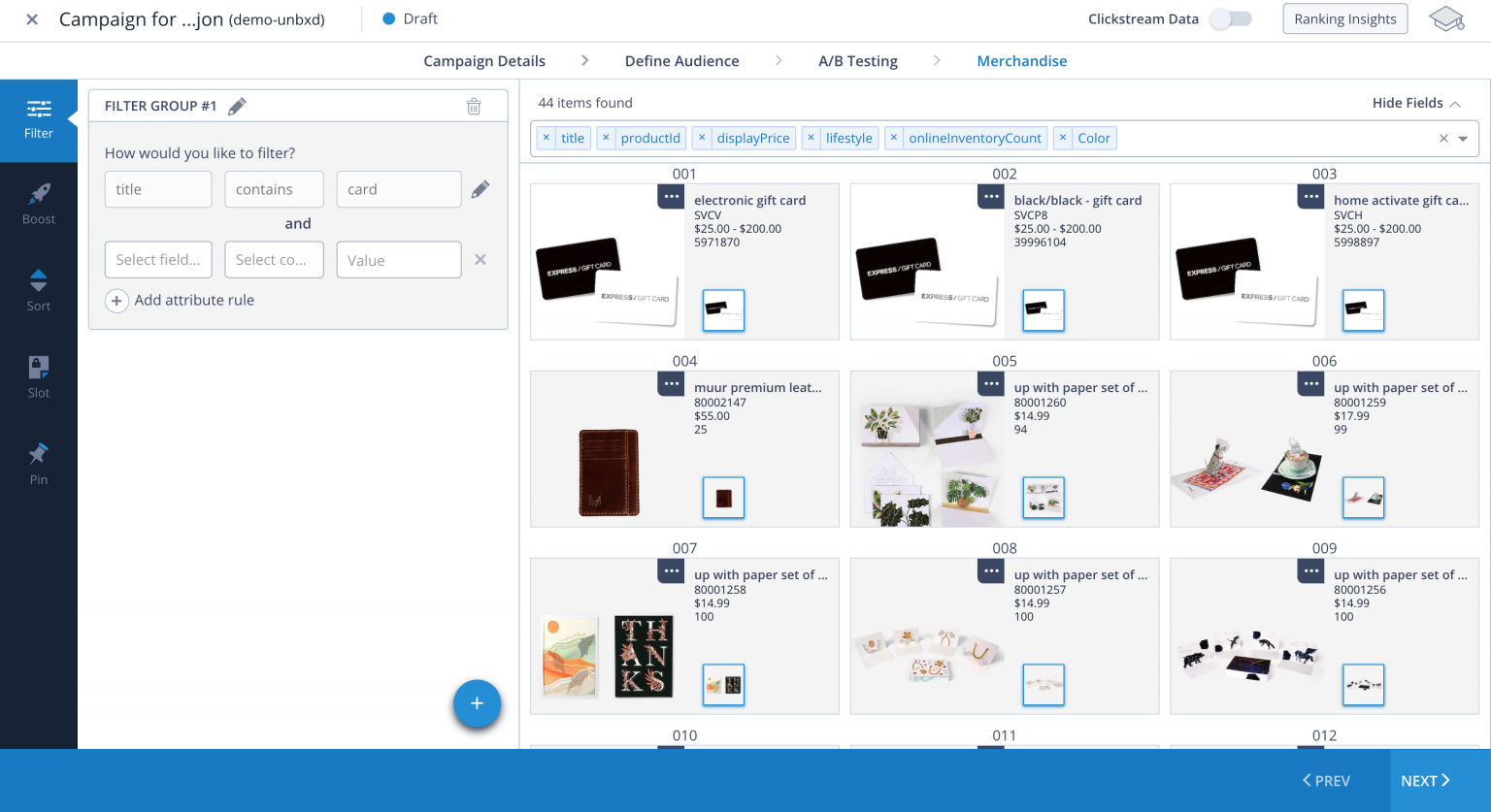
Task: Open the Filter panel in sidebar
Action: (39, 120)
